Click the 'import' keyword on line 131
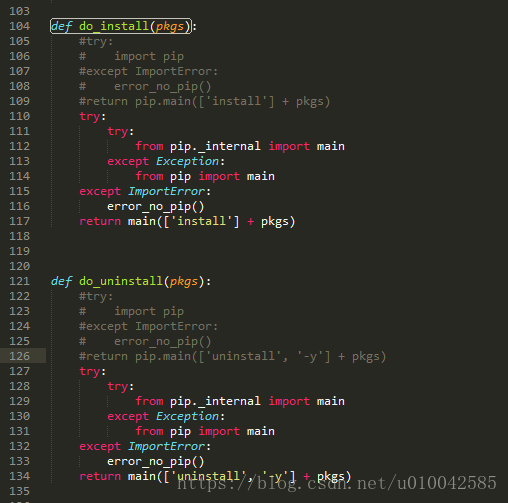Screen dimensions: 508x503 (219, 431)
